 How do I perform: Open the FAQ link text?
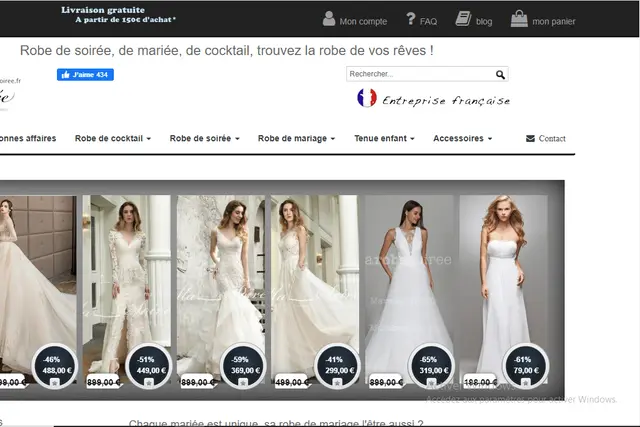[428, 22]
